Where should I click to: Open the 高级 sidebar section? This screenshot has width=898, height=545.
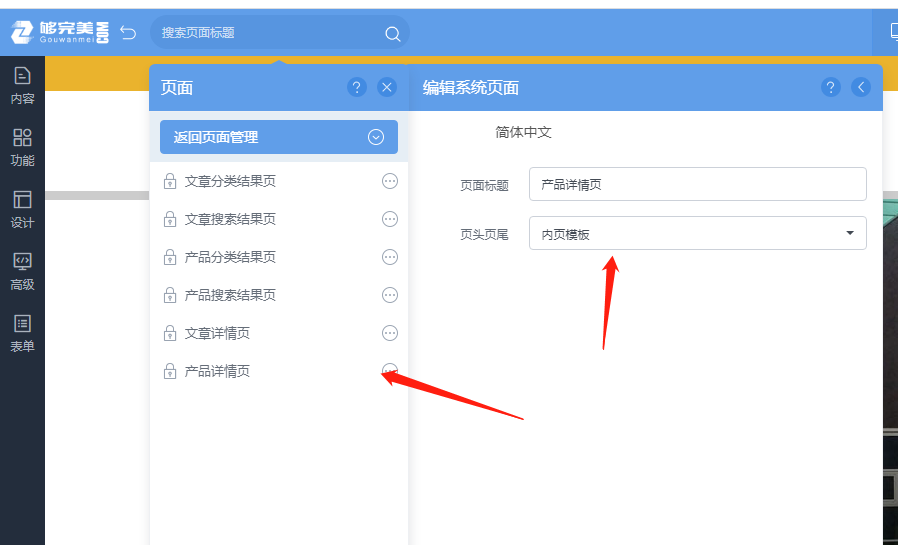point(22,271)
